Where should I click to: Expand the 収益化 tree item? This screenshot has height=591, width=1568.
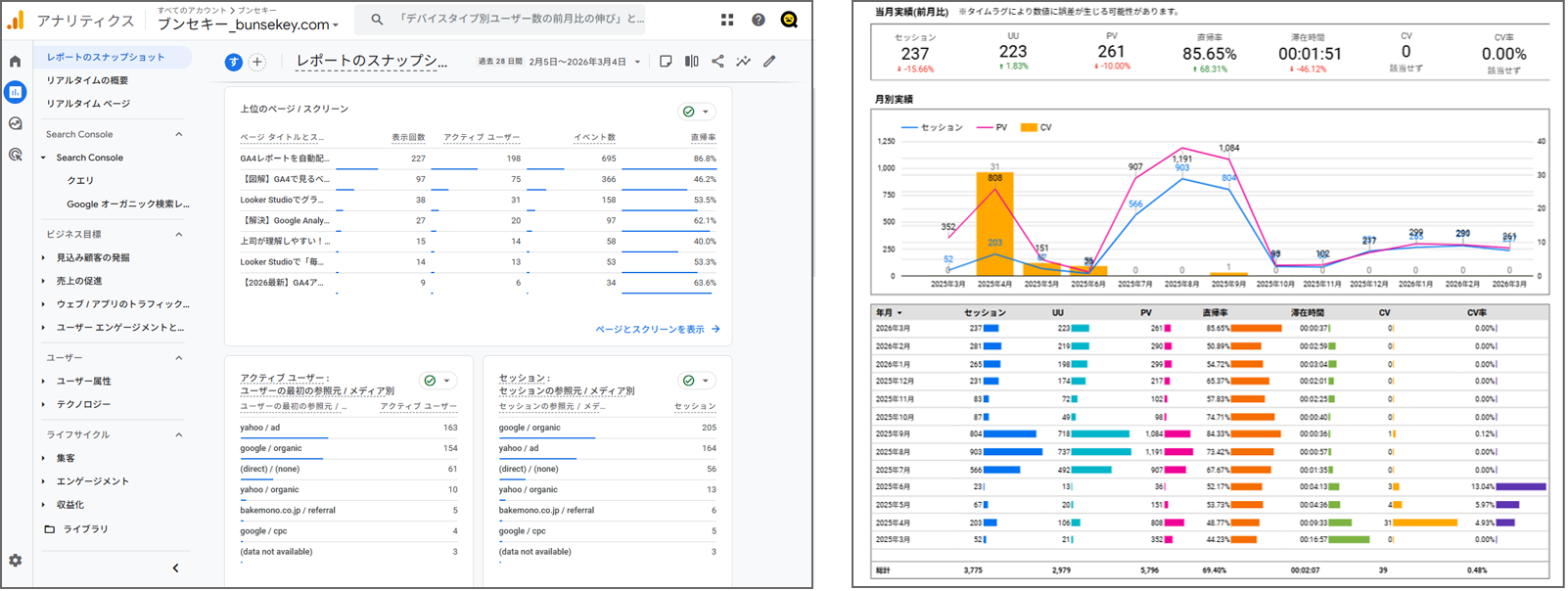[43, 505]
